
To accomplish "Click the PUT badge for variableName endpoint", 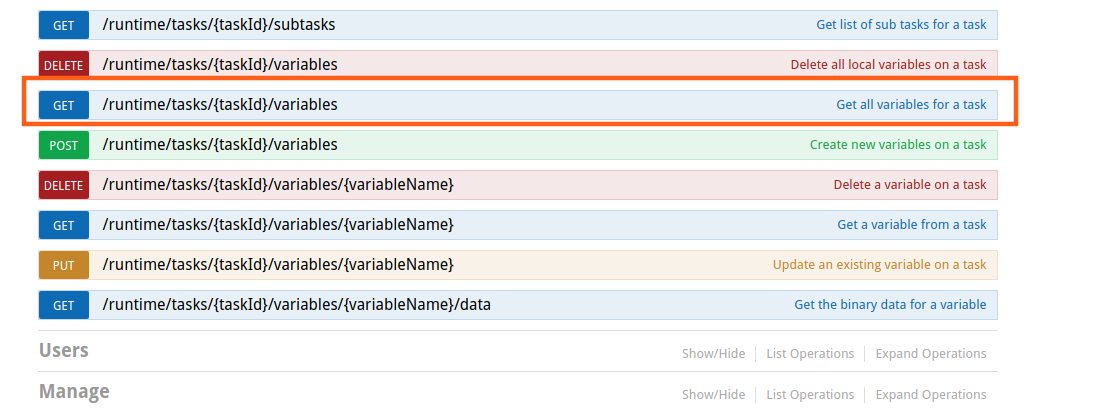I will [x=64, y=265].
